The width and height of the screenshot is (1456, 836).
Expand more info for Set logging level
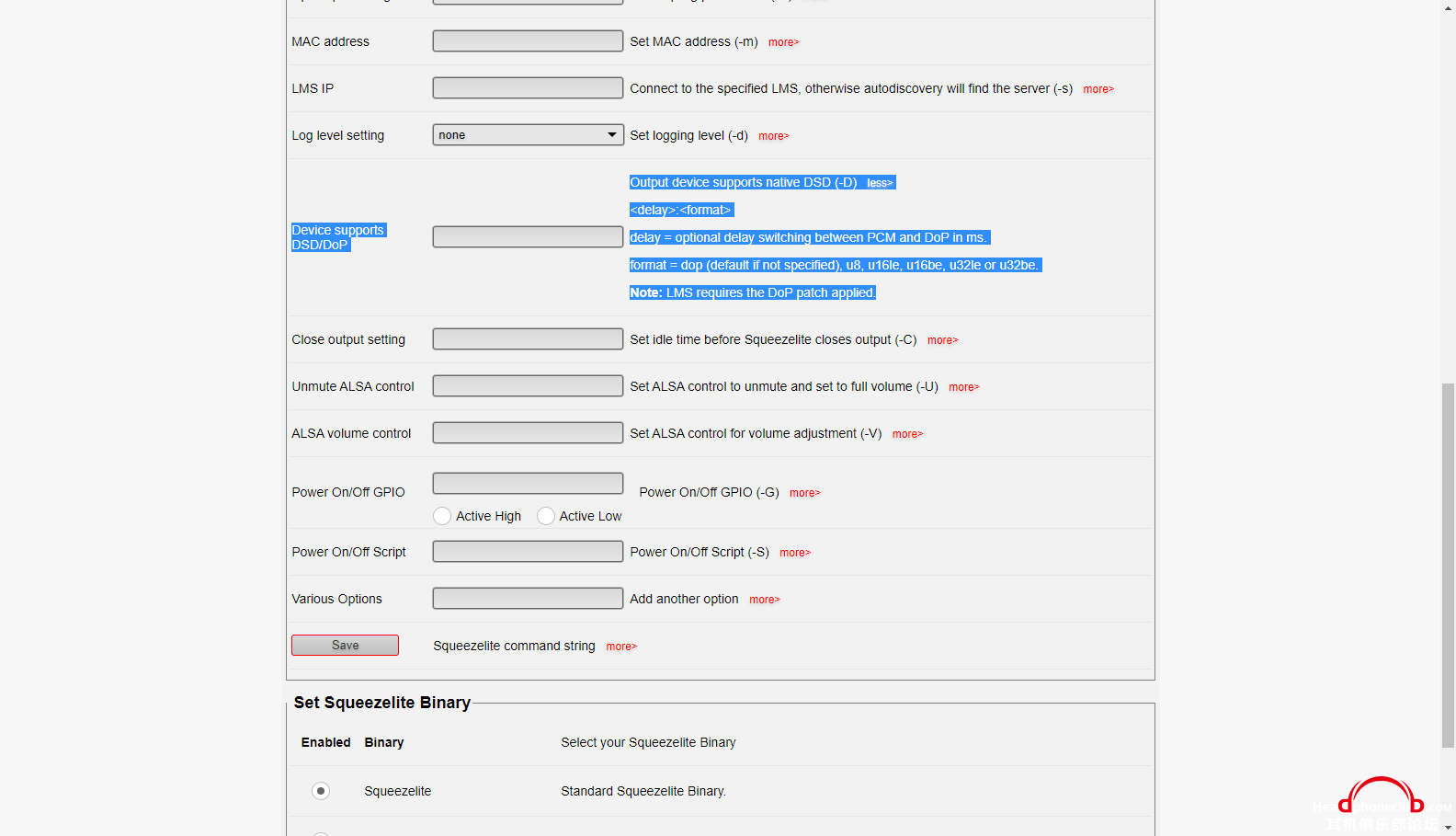click(x=773, y=136)
